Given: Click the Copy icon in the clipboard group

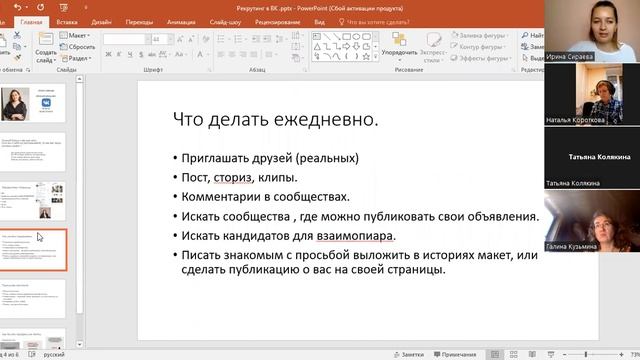Looking at the screenshot, I should tap(17, 47).
